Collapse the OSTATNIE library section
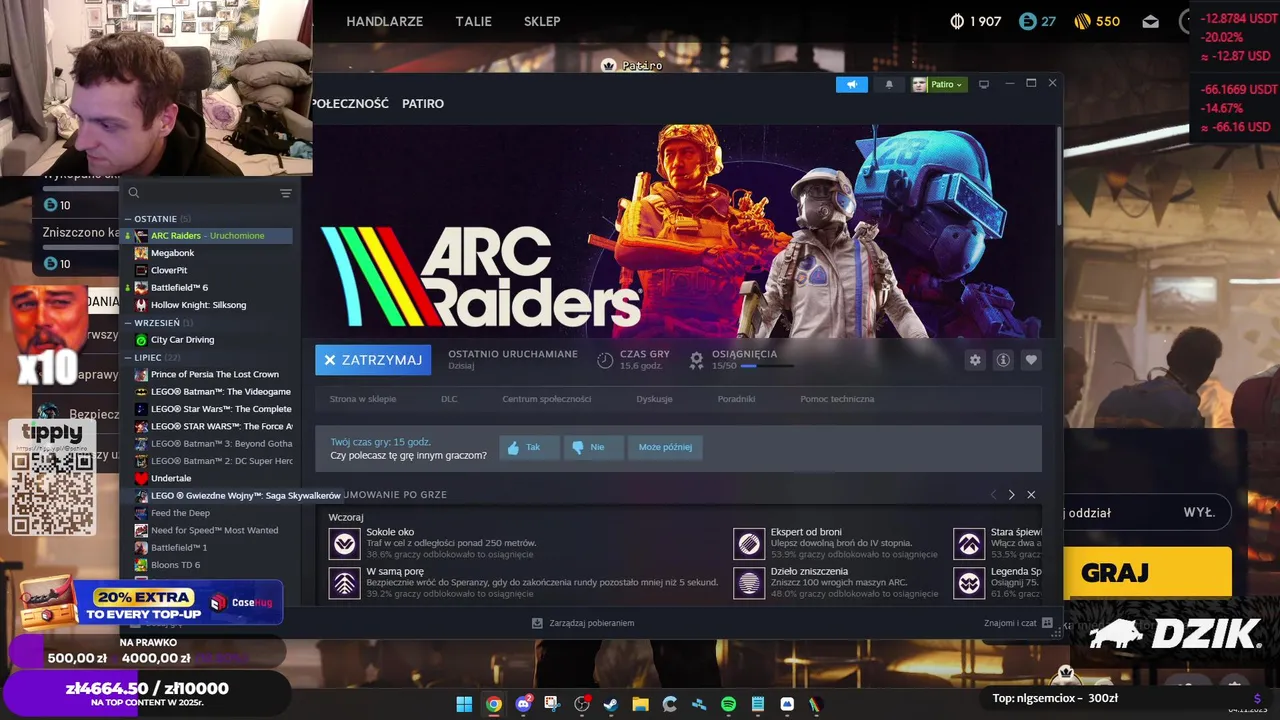Viewport: 1280px width, 720px height. 128,219
